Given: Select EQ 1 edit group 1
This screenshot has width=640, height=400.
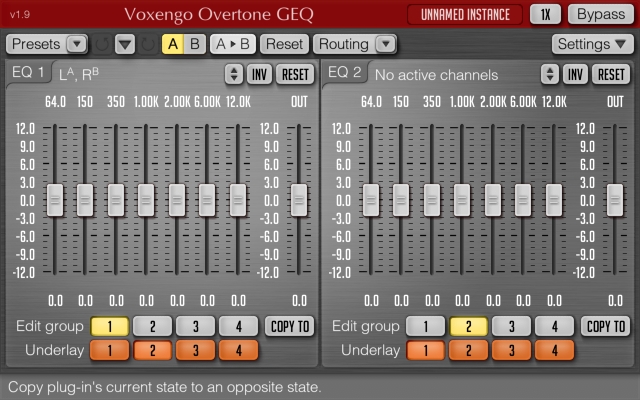Looking at the screenshot, I should click(x=110, y=326).
